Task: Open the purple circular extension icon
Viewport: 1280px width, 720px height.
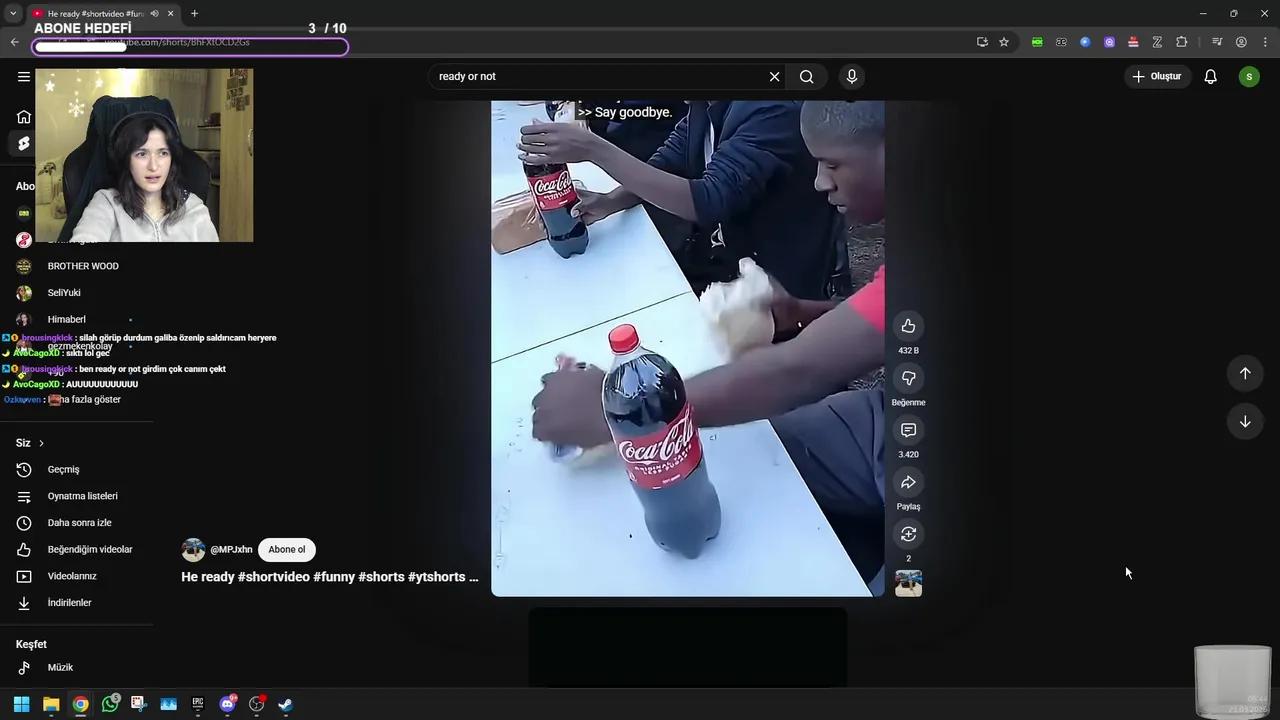Action: [1109, 42]
